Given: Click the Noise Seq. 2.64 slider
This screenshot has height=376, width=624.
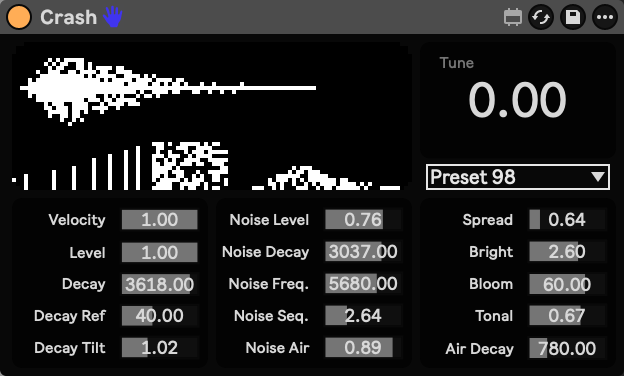Looking at the screenshot, I should (363, 316).
